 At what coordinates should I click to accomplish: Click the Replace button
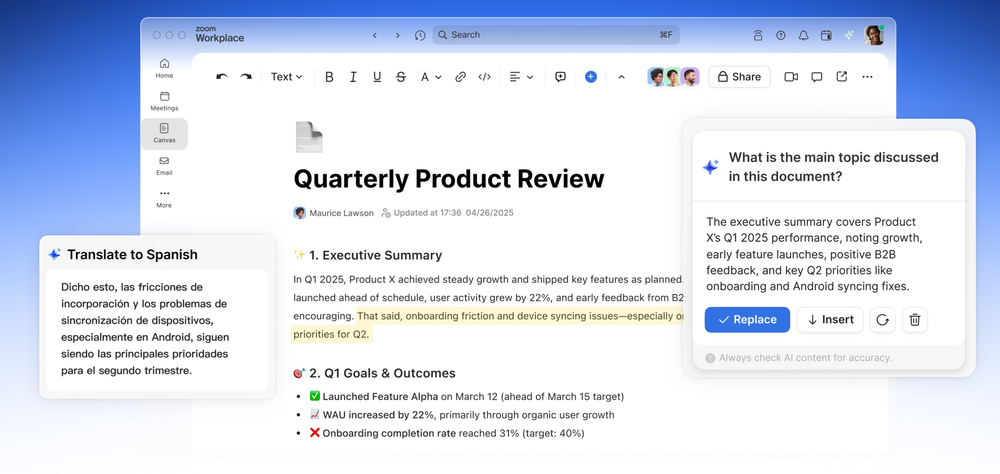coord(747,320)
